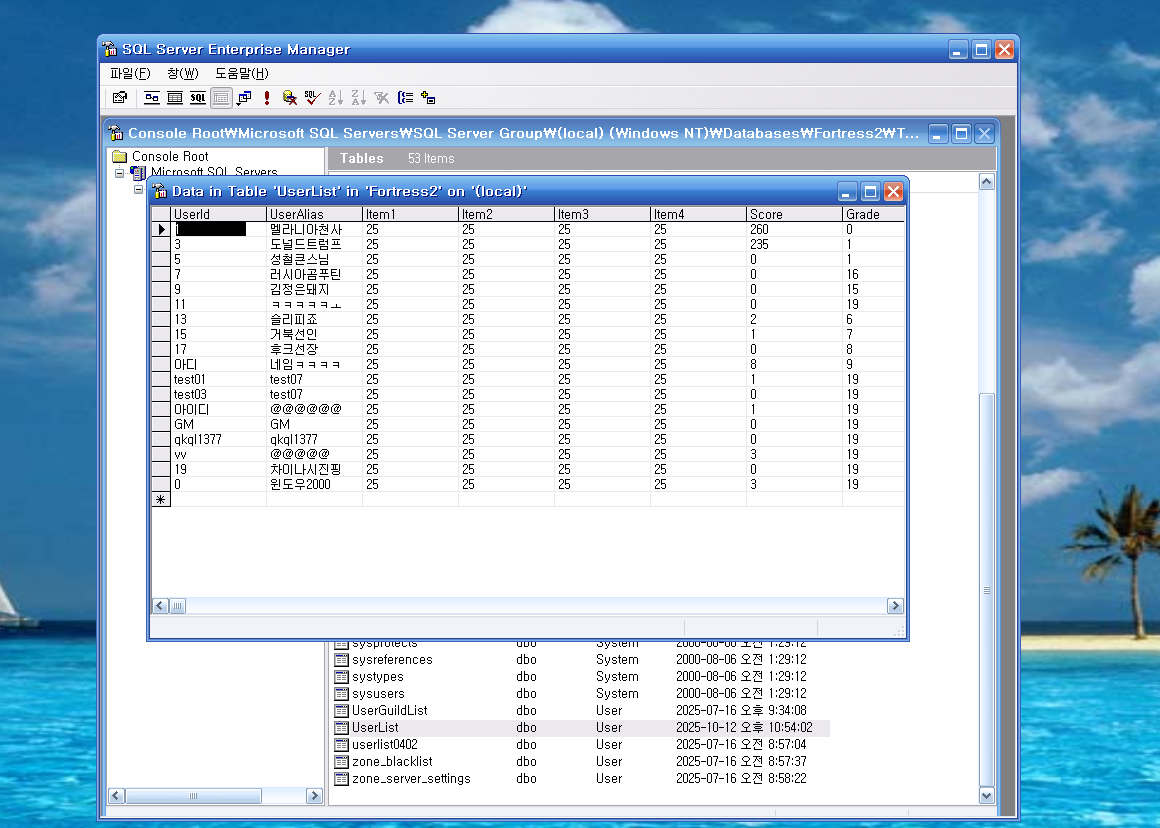Select the zone_server_settings table name

coord(411,778)
